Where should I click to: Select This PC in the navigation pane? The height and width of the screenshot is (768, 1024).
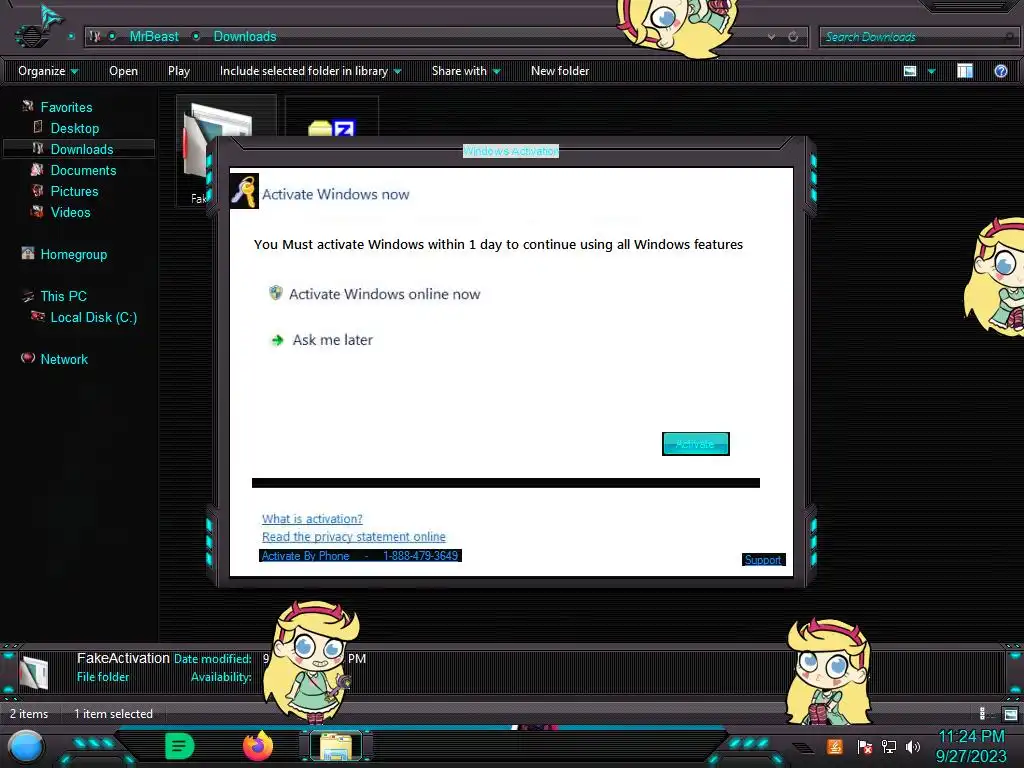pos(63,296)
